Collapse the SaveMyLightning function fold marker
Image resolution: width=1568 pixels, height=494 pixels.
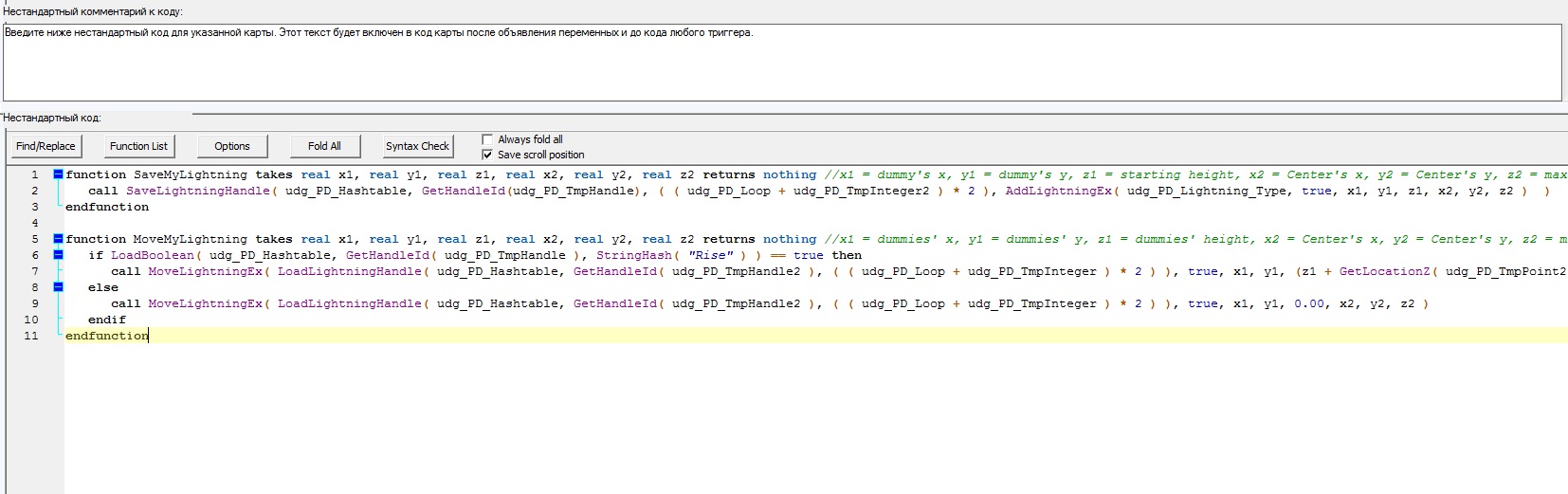[x=58, y=174]
